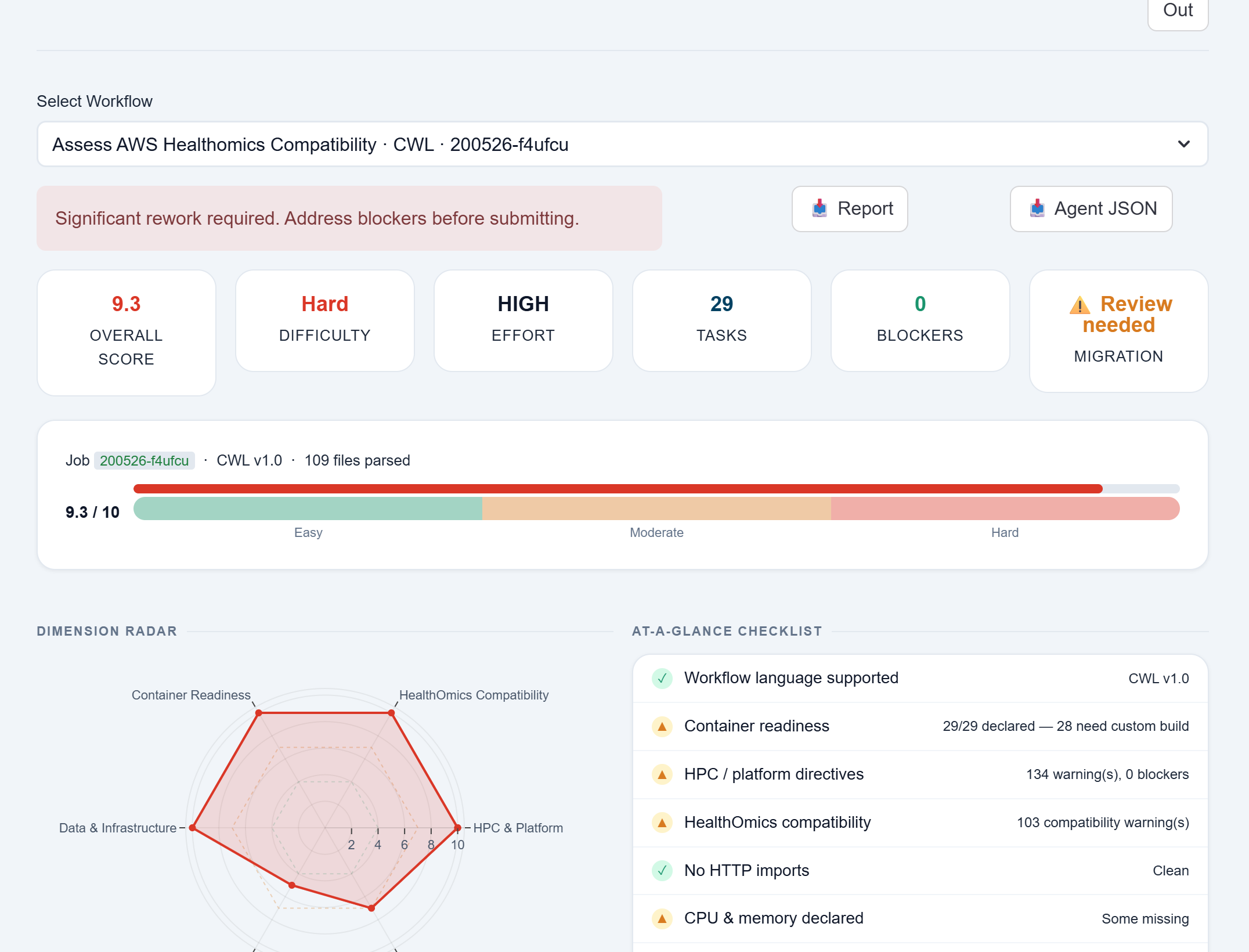The height and width of the screenshot is (952, 1249).
Task: Click the Clean status text
Action: click(1171, 871)
